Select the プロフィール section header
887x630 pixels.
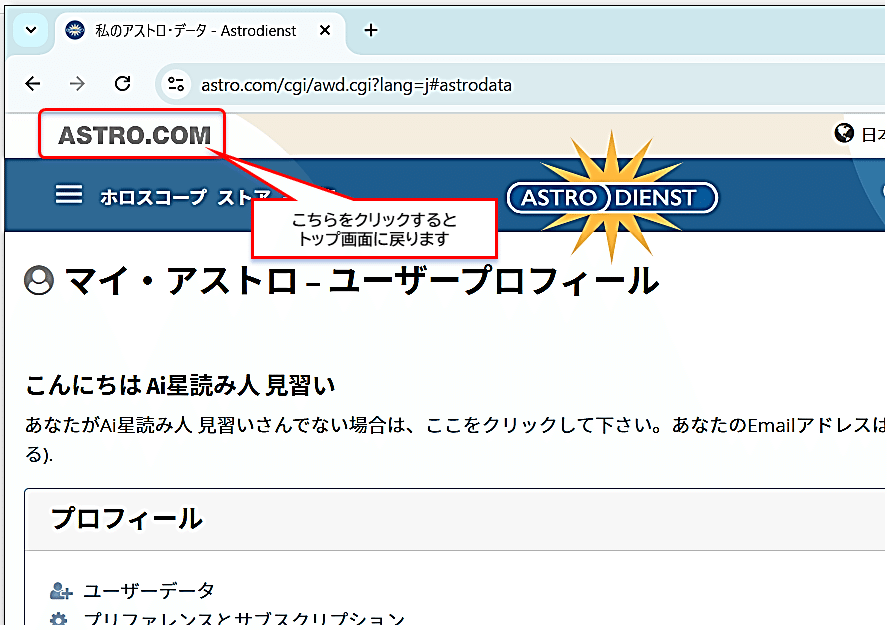coord(127,519)
